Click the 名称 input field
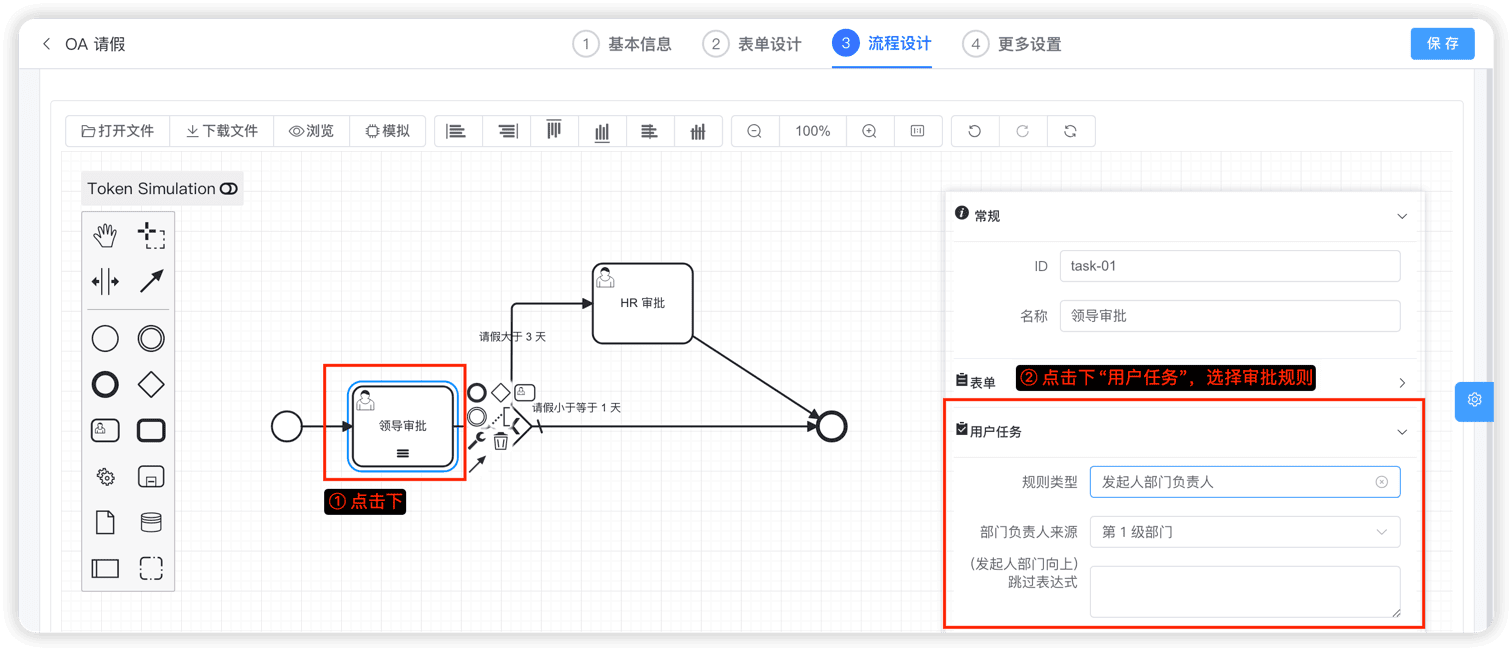 coord(1230,316)
